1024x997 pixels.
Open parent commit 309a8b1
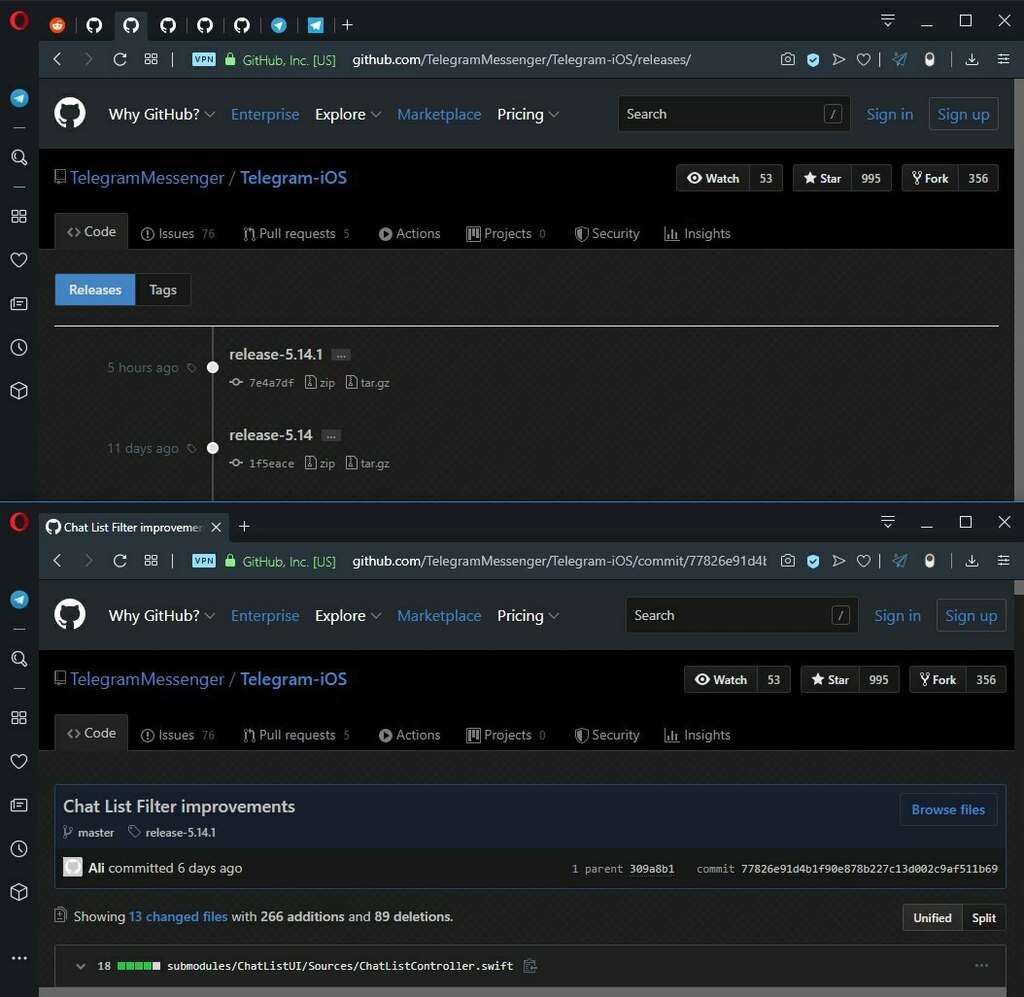(x=652, y=869)
